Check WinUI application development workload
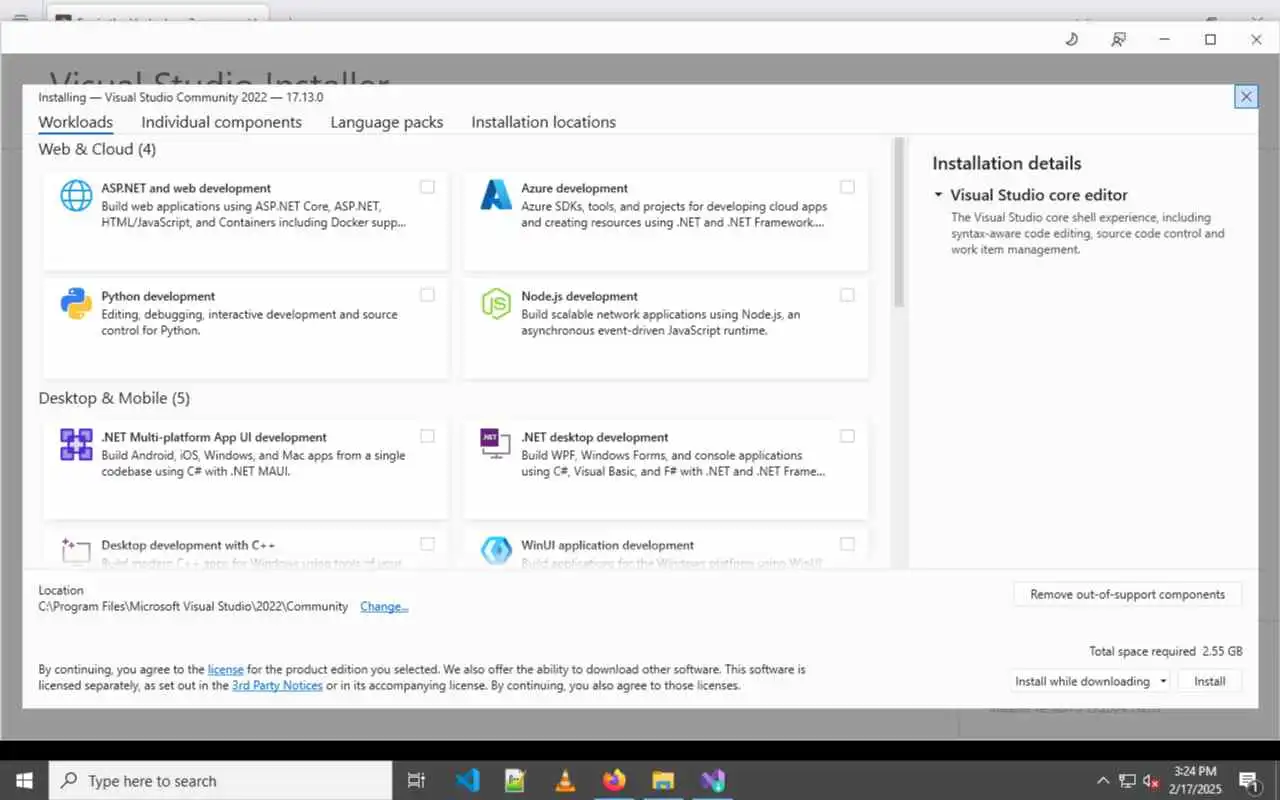Image resolution: width=1280 pixels, height=800 pixels. (848, 544)
